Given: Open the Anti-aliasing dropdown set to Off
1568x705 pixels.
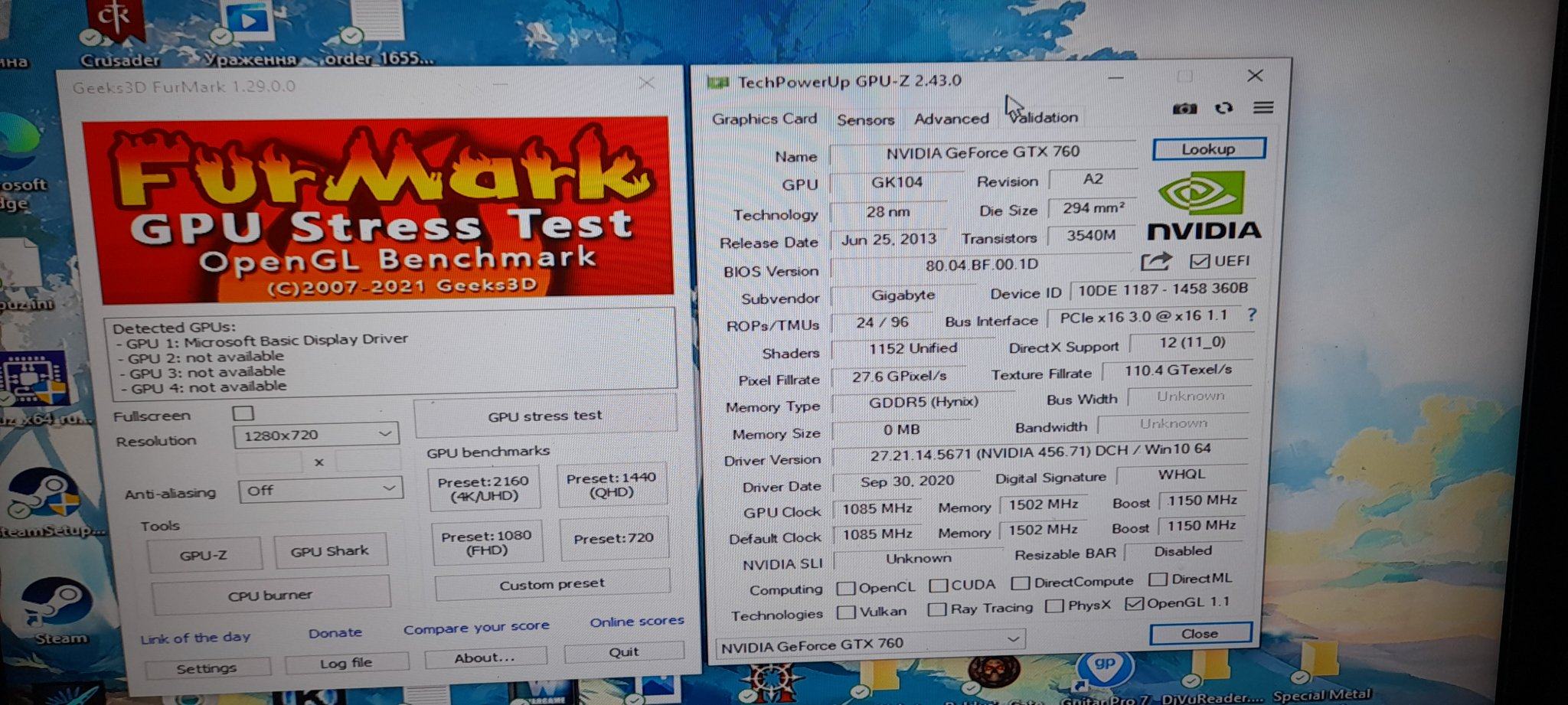Looking at the screenshot, I should 320,490.
